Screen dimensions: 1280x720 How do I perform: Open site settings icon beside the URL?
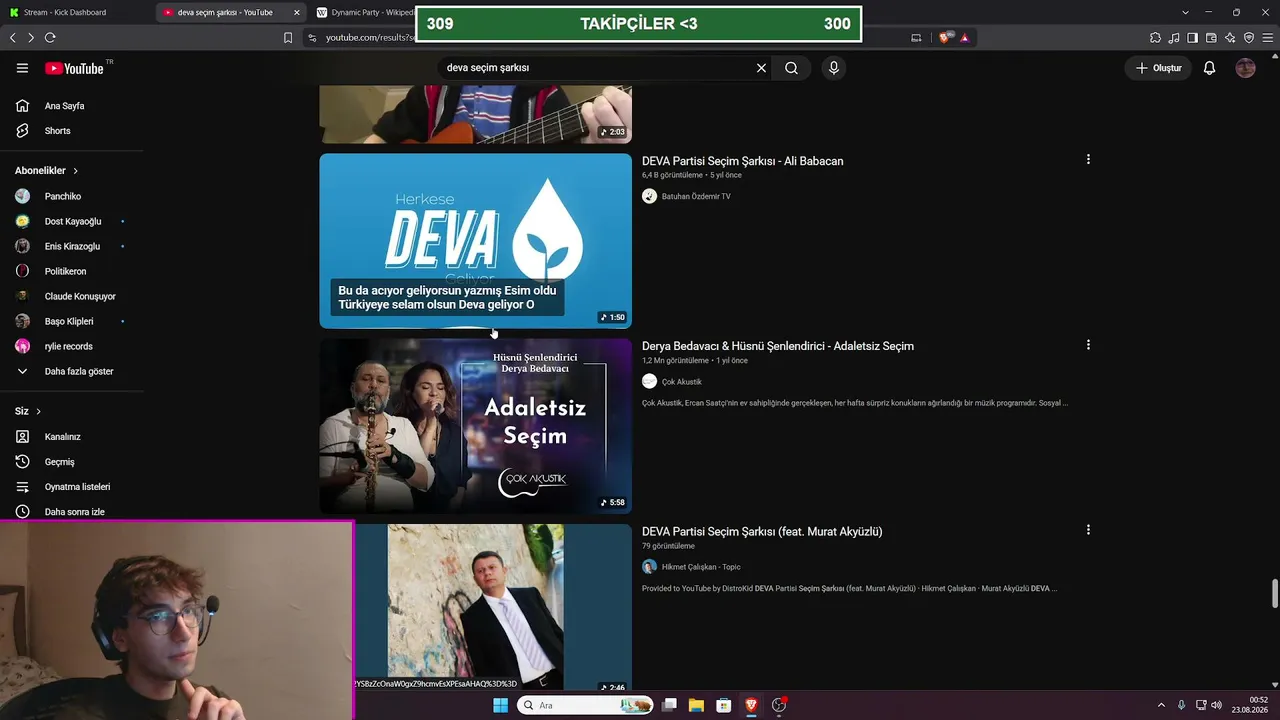tap(312, 38)
